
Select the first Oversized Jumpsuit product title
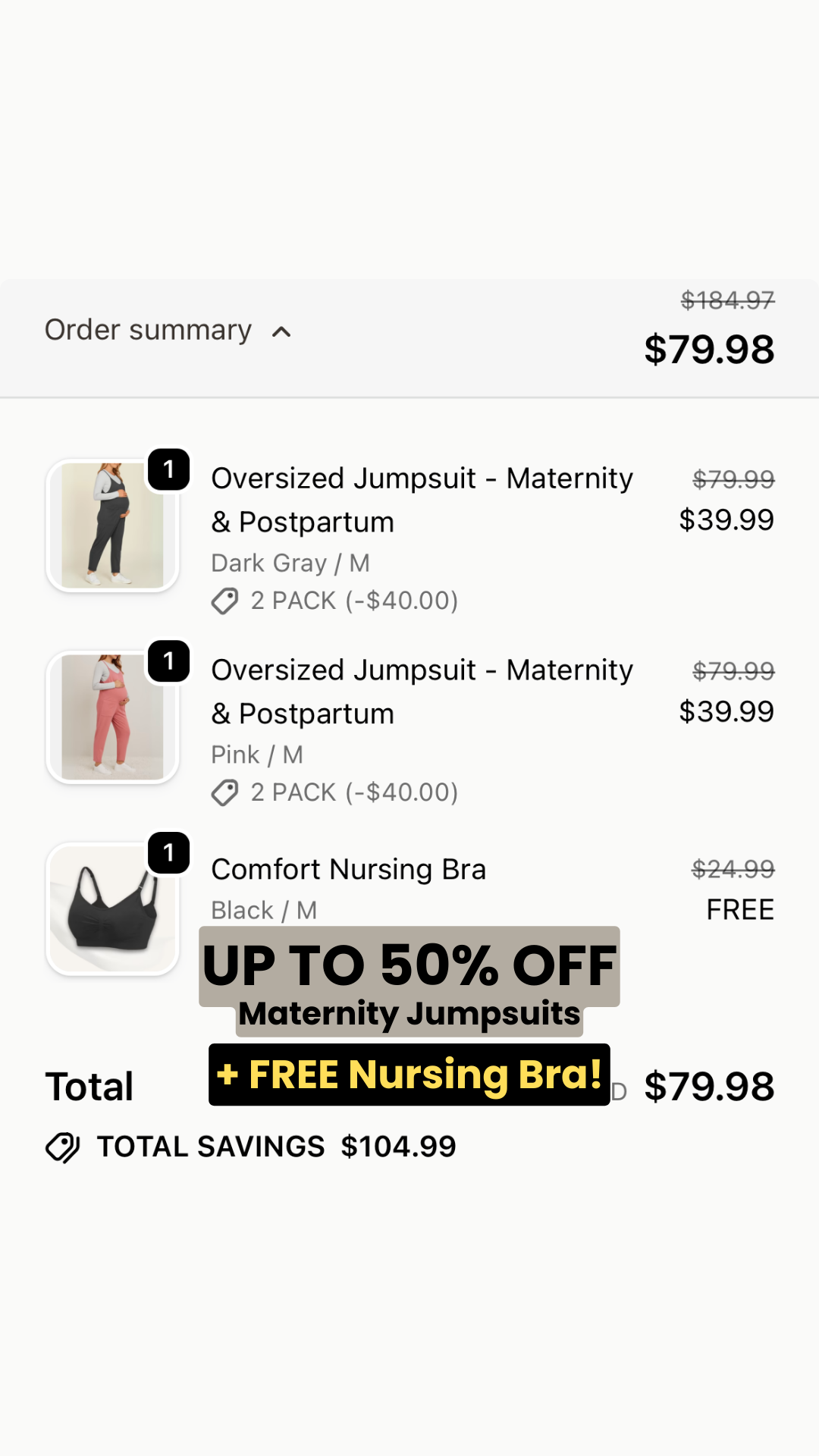(x=422, y=500)
